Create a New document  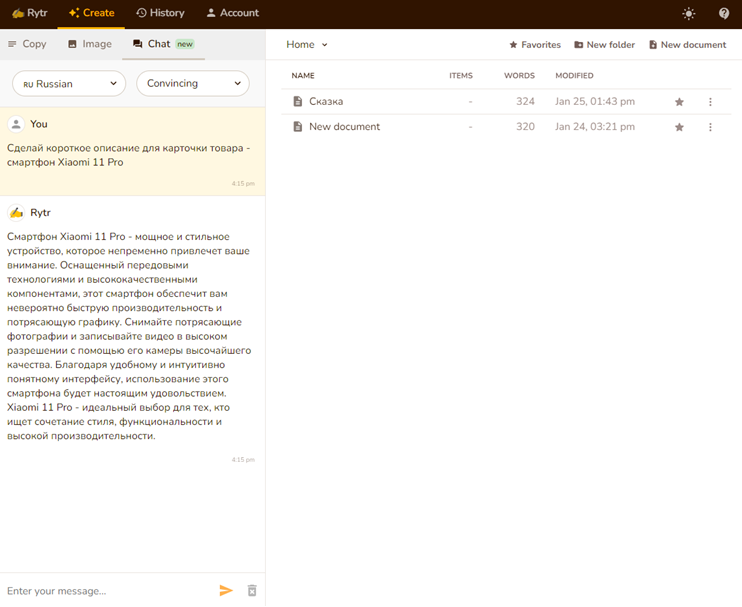point(687,44)
